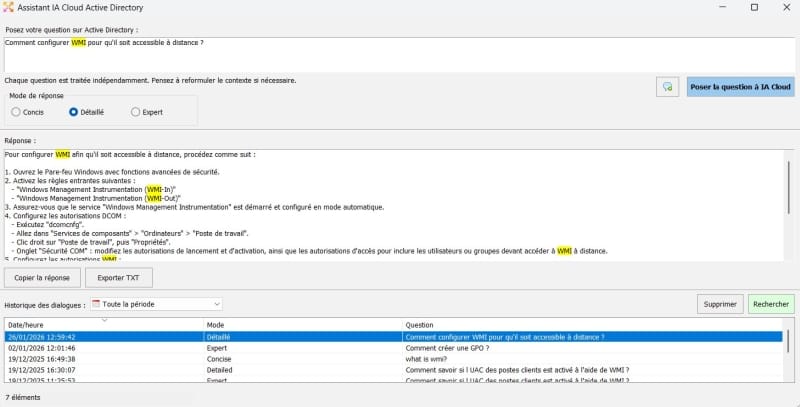
Task: Select the Détaillé response mode
Action: coord(74,112)
